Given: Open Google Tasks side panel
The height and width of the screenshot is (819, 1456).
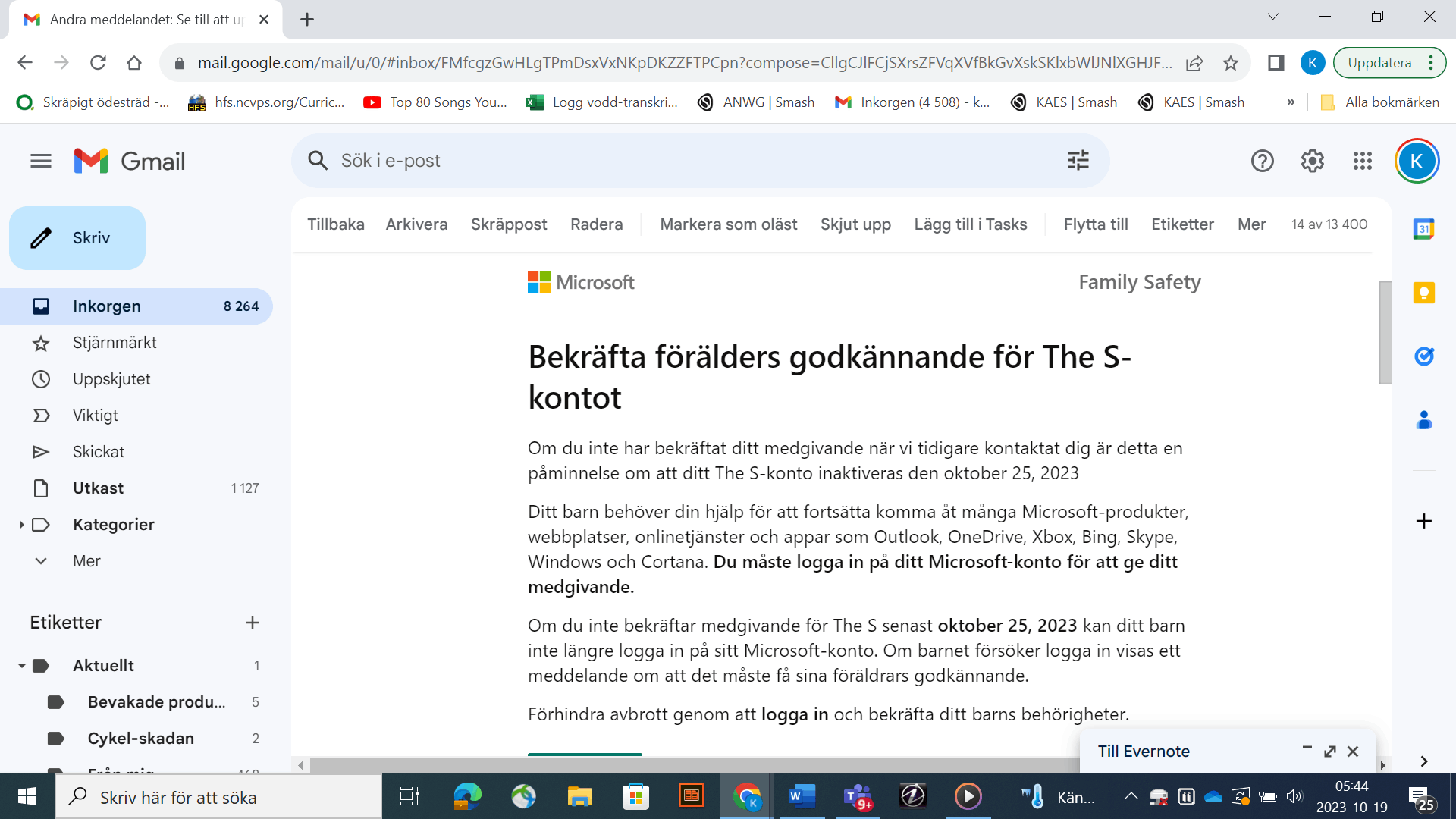Looking at the screenshot, I should pos(1423,356).
